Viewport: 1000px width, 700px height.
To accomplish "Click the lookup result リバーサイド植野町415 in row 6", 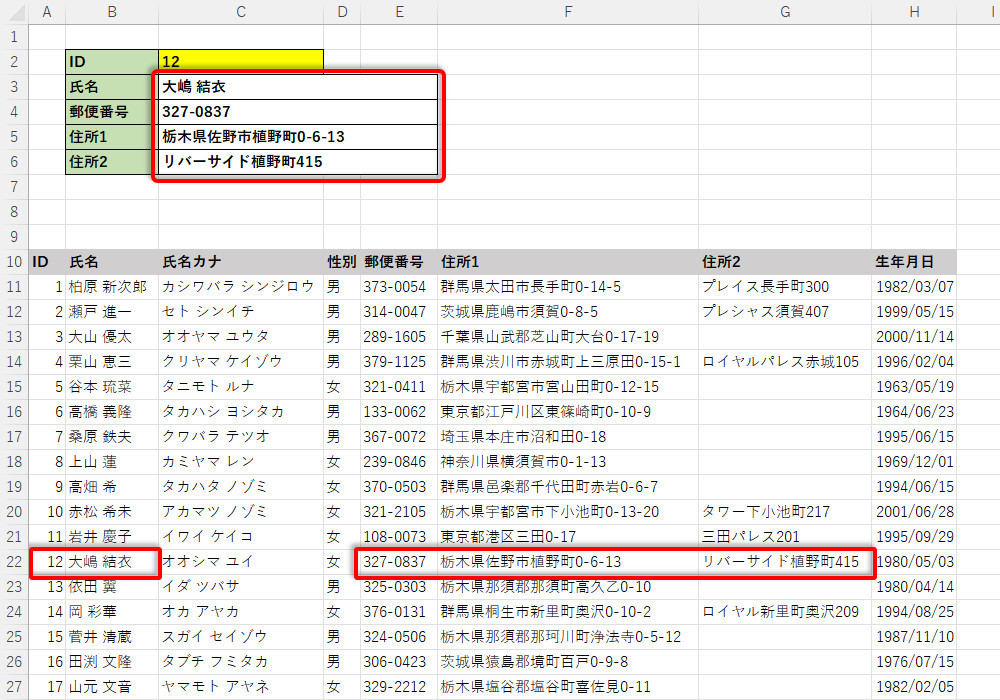I will pos(297,162).
